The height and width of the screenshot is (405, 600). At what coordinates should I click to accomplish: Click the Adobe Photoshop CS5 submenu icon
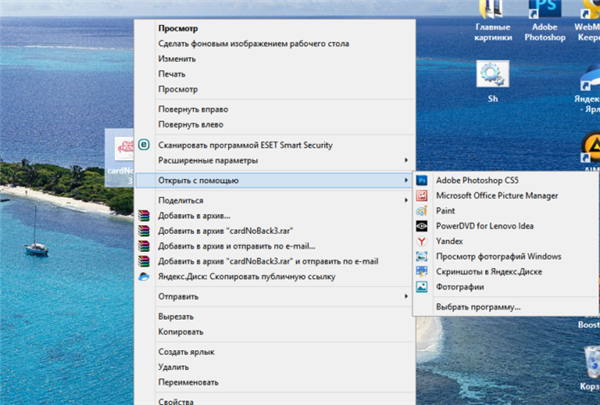(422, 180)
